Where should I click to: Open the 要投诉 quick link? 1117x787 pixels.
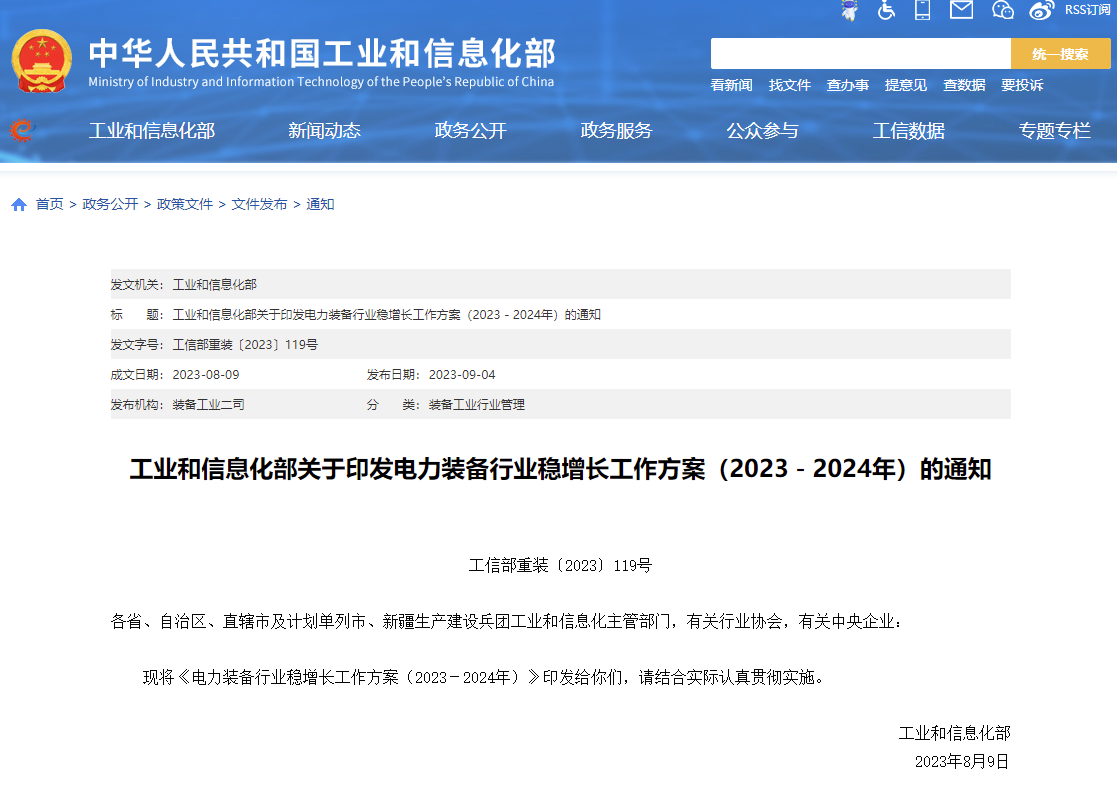[1022, 85]
